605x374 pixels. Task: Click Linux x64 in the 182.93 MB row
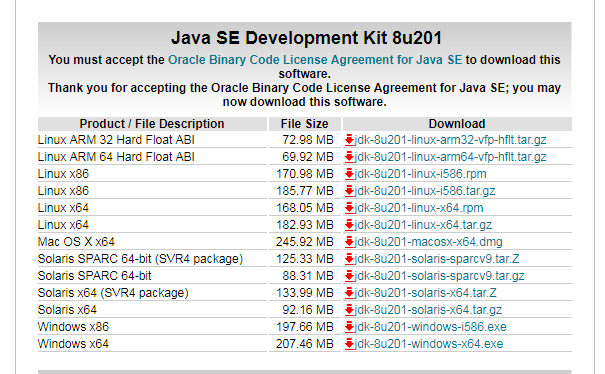click(x=63, y=225)
